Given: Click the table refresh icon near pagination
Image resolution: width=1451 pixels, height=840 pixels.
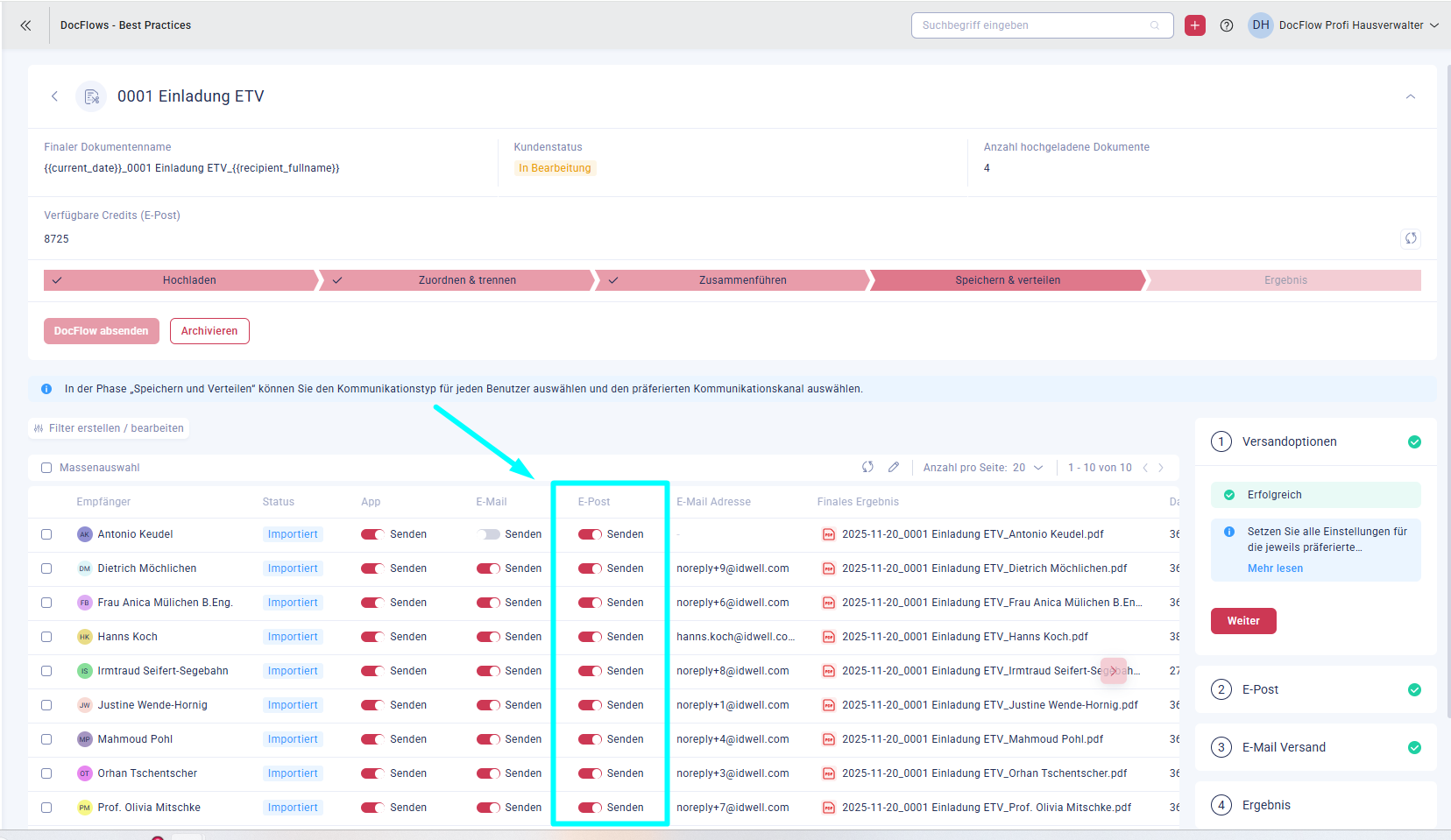Looking at the screenshot, I should click(867, 467).
